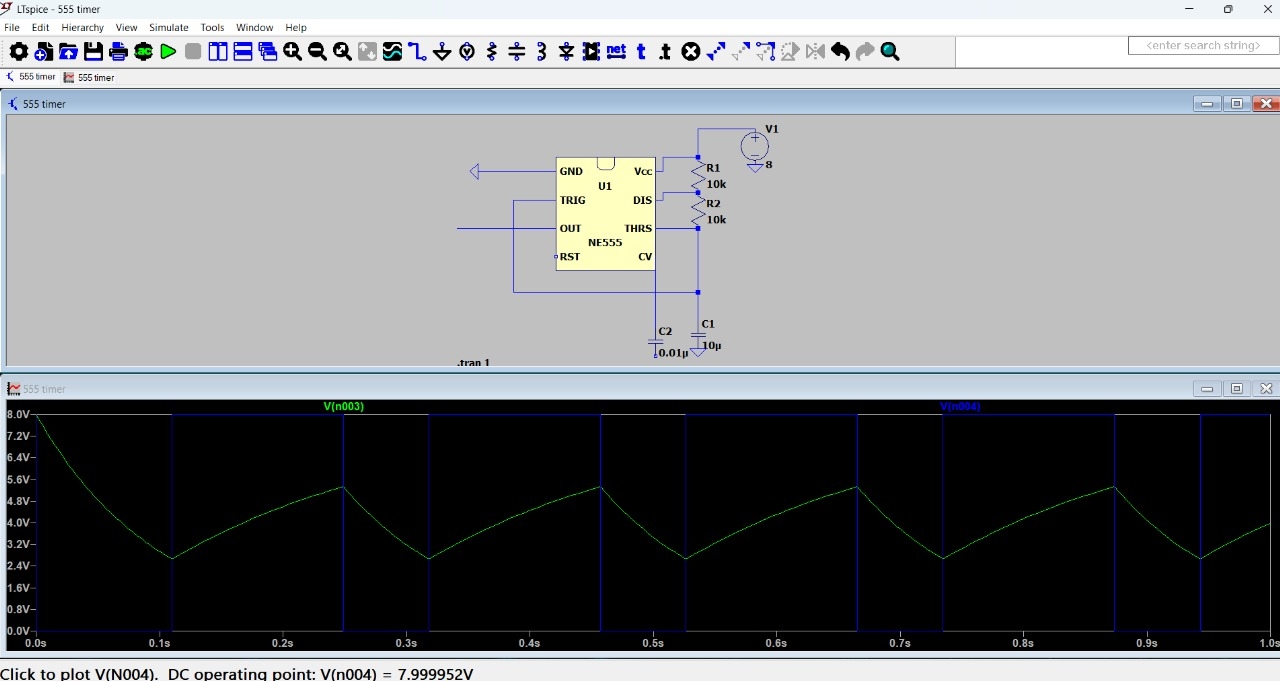Click the V1 voltage source

755,146
